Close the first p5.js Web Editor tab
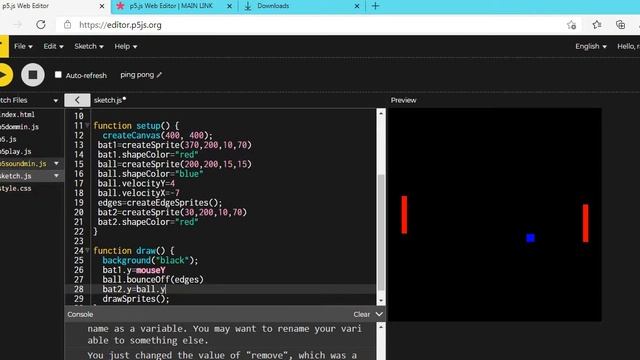 pos(102,6)
